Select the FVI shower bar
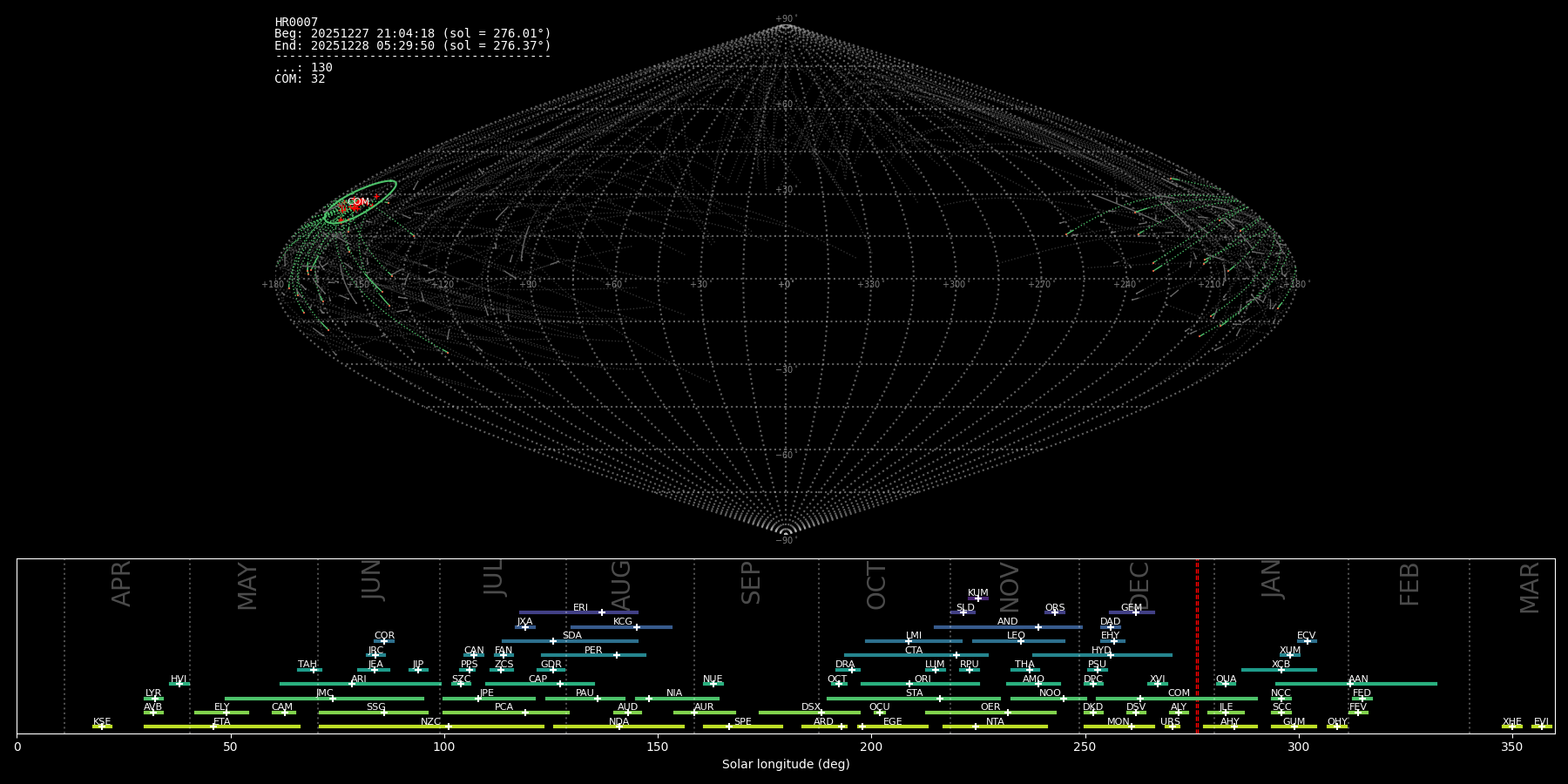The image size is (1568, 784). click(1541, 727)
